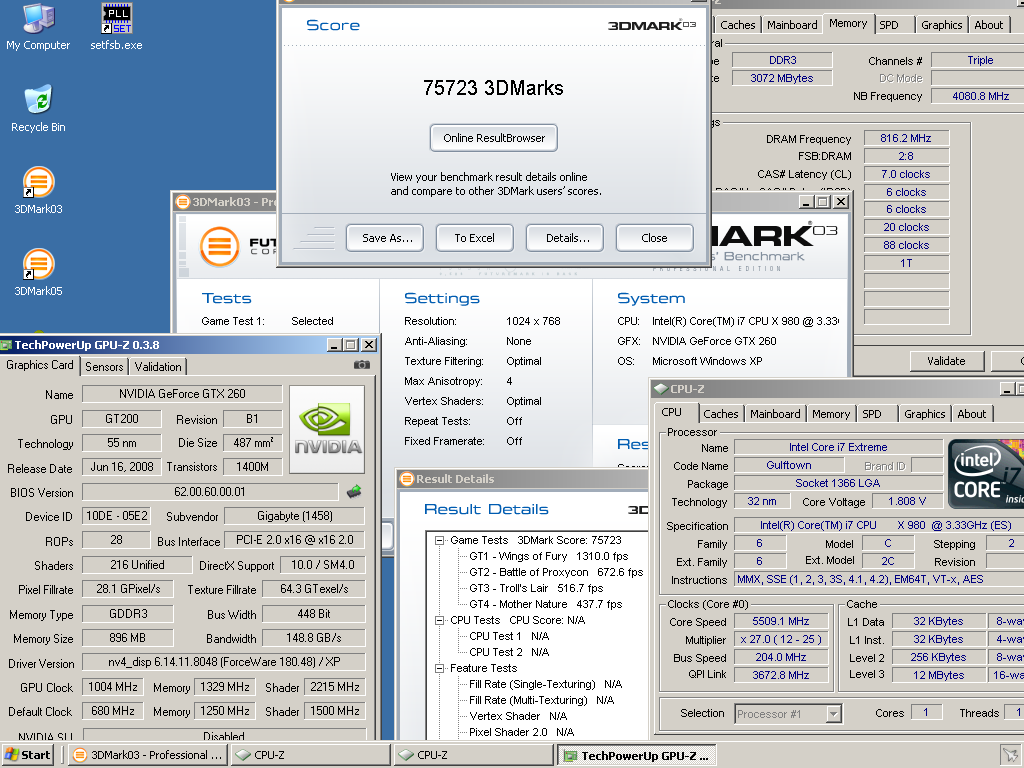Select the Pixel Shader 2.0 result row
1024x768 pixels.
tap(521, 732)
